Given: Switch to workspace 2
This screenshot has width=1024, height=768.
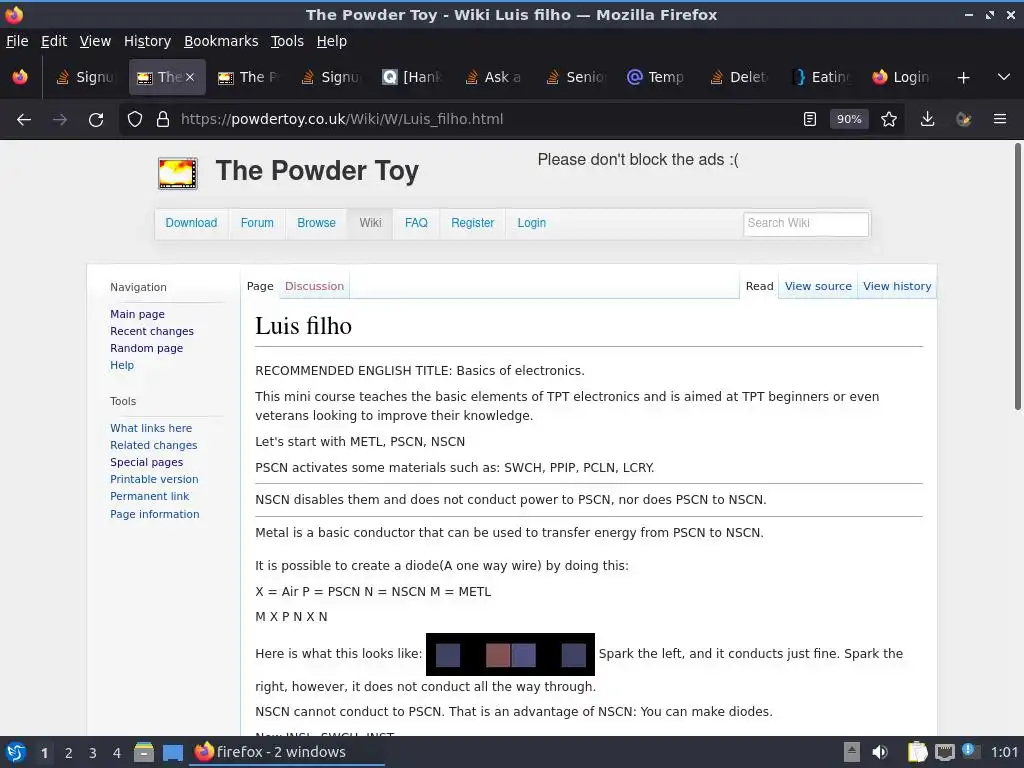Looking at the screenshot, I should (69, 753).
